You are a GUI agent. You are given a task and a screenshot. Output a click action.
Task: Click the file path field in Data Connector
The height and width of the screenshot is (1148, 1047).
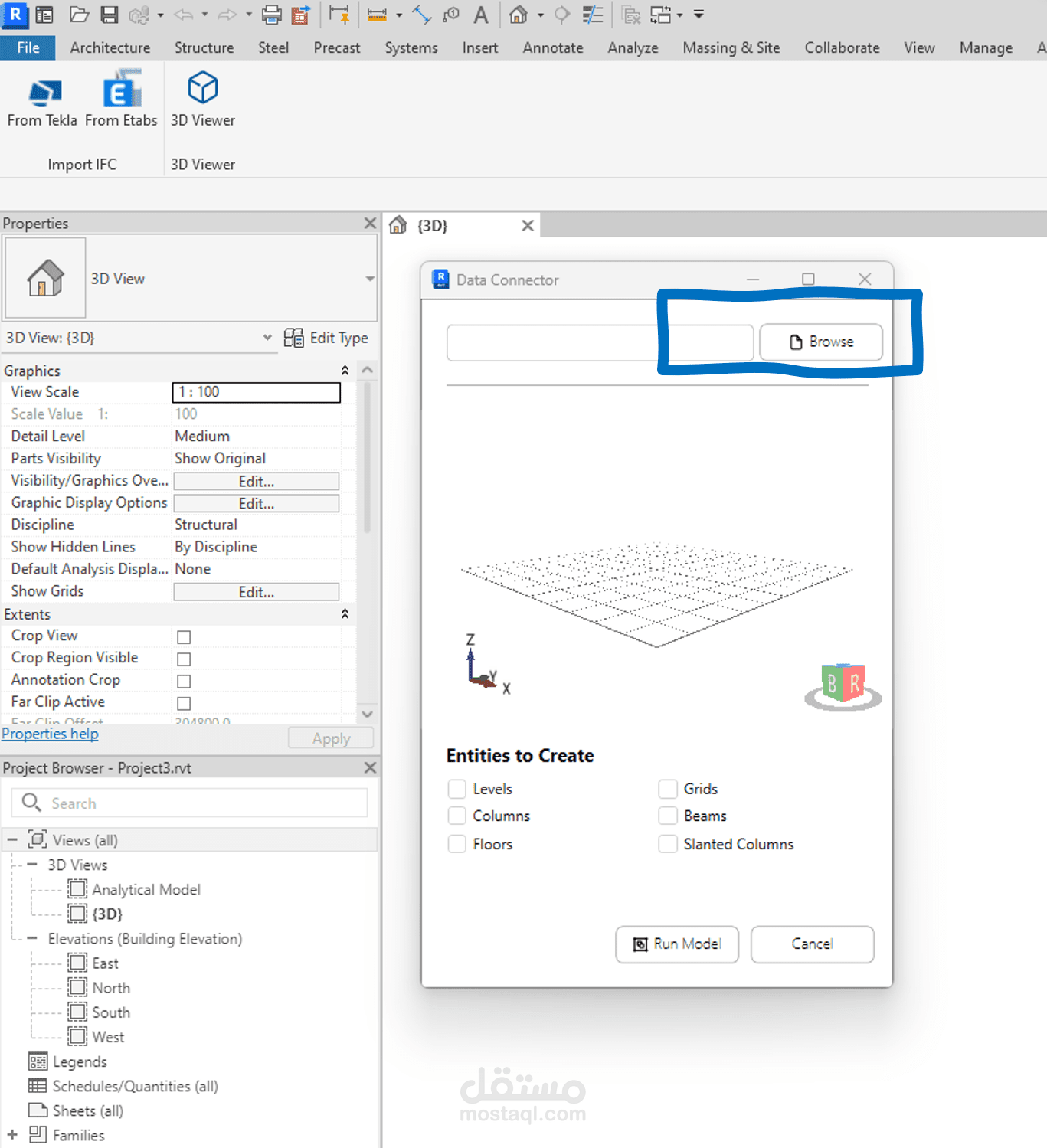(x=600, y=342)
